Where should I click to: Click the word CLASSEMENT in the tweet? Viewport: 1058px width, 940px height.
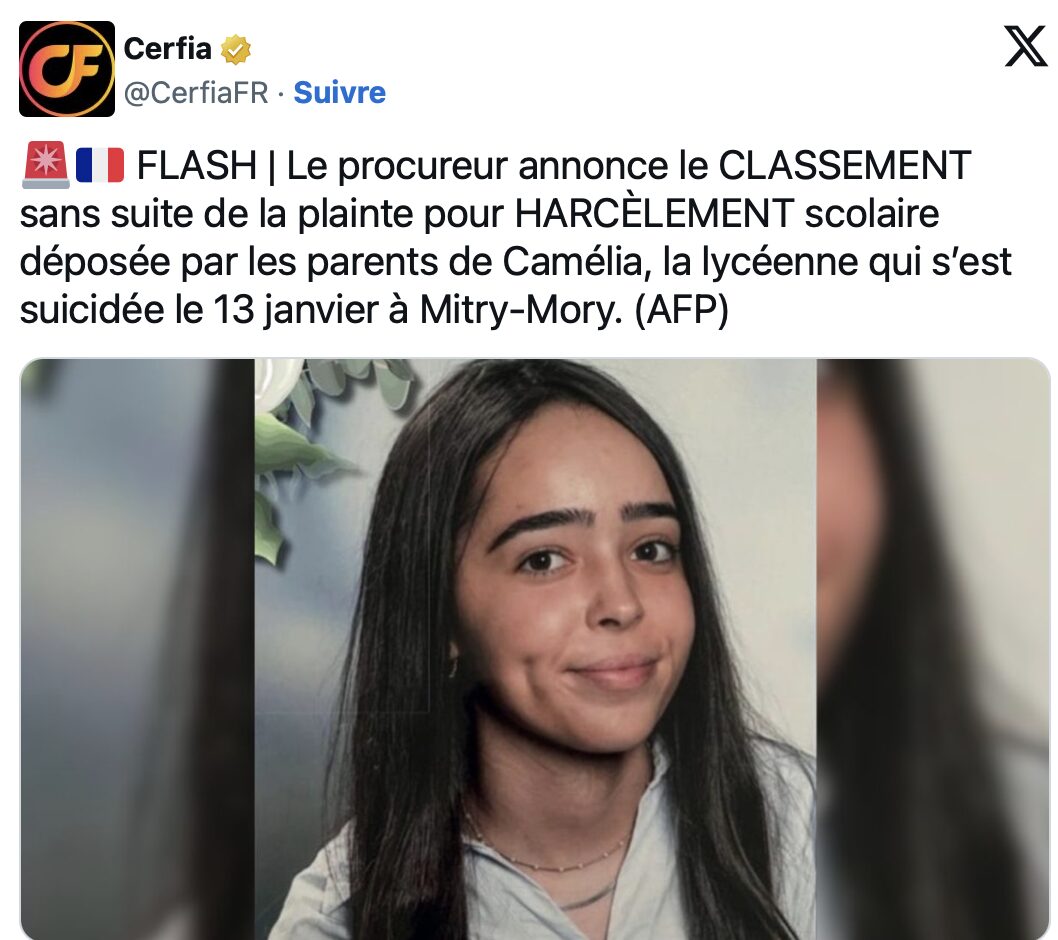[x=845, y=165]
